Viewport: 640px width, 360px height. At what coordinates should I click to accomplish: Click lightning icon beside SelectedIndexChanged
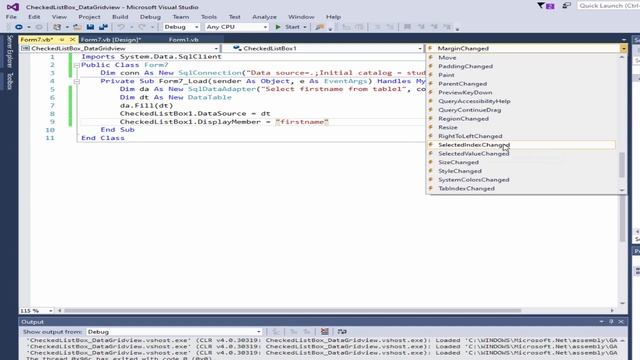(431, 144)
